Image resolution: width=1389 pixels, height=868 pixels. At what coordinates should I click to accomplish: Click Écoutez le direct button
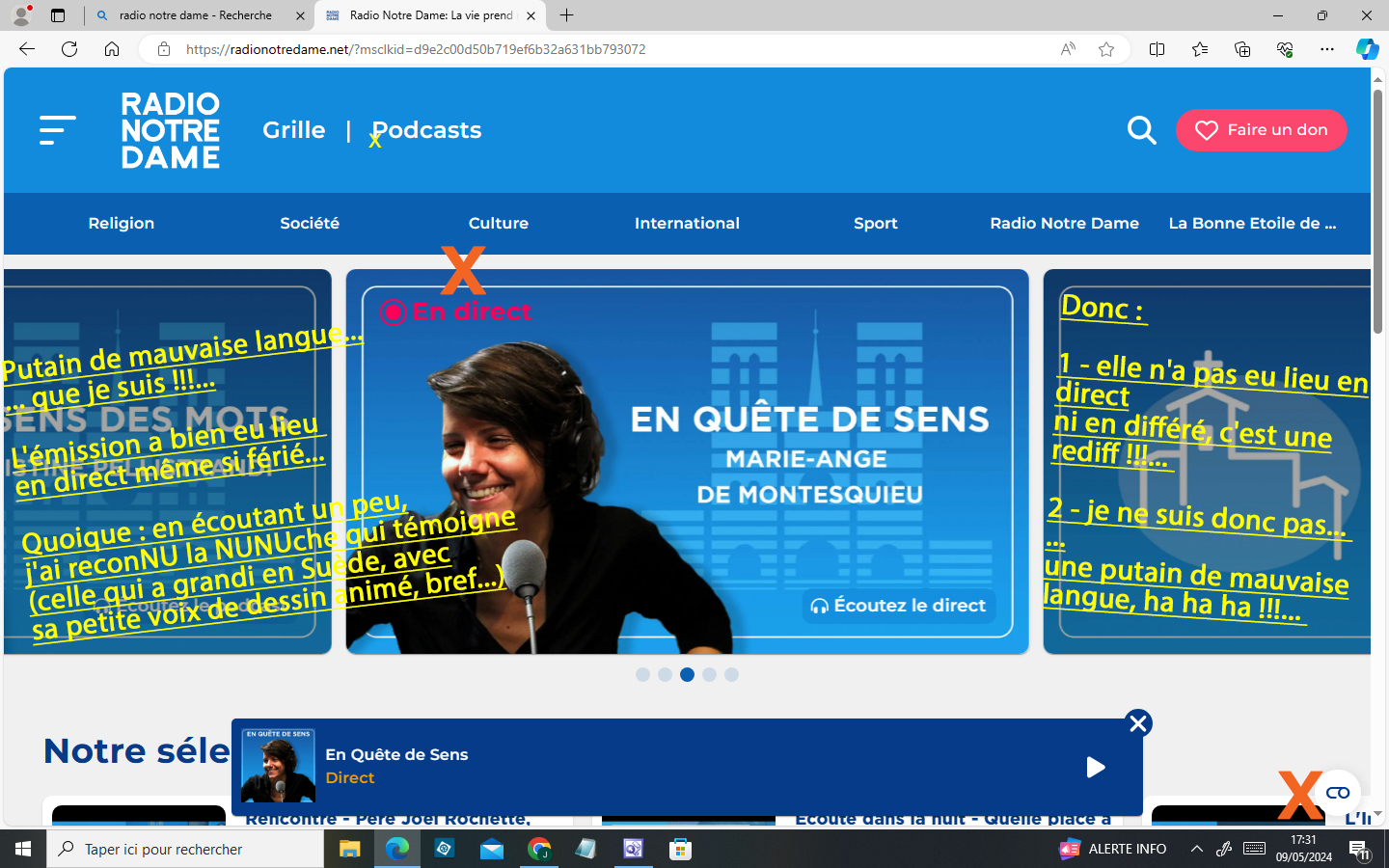[899, 606]
